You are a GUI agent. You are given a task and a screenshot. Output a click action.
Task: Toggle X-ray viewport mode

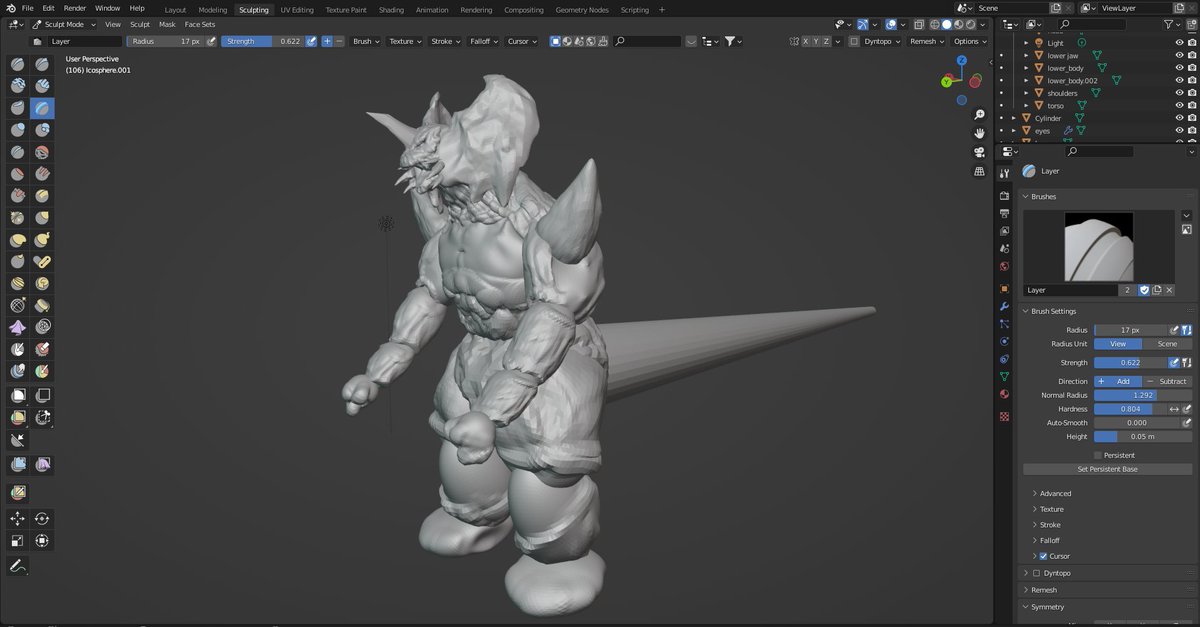(x=917, y=24)
